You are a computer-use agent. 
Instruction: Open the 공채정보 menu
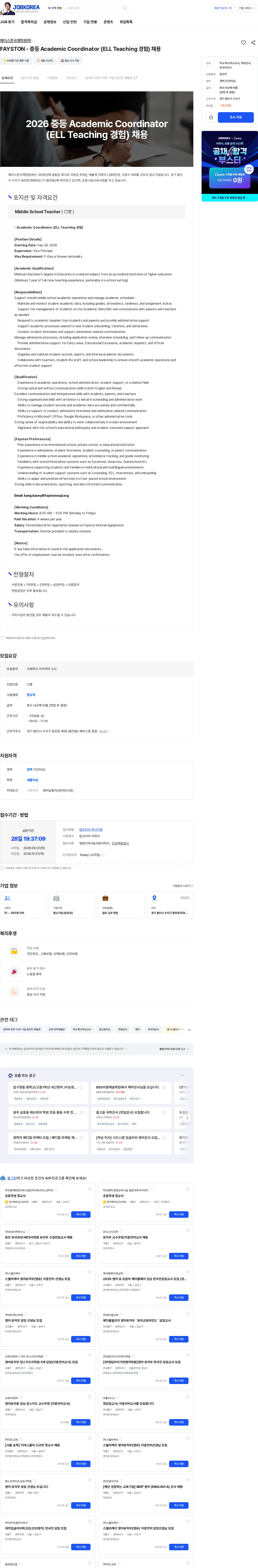(50, 22)
